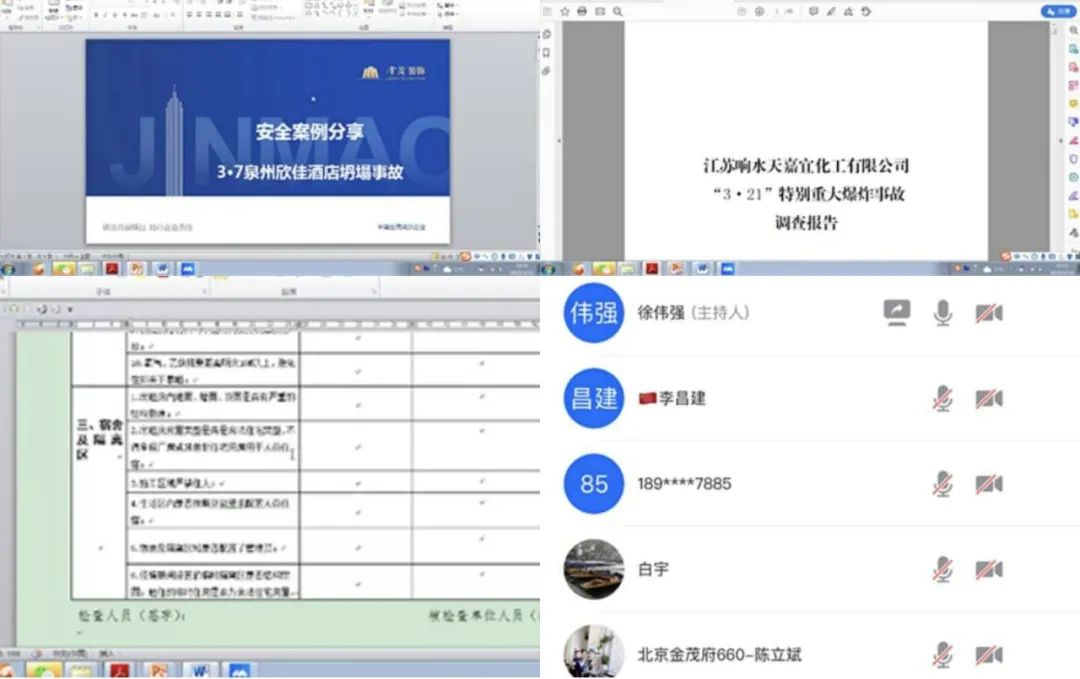Unmute the microphone for 189****7885
The image size is (1080, 679).
click(x=942, y=484)
